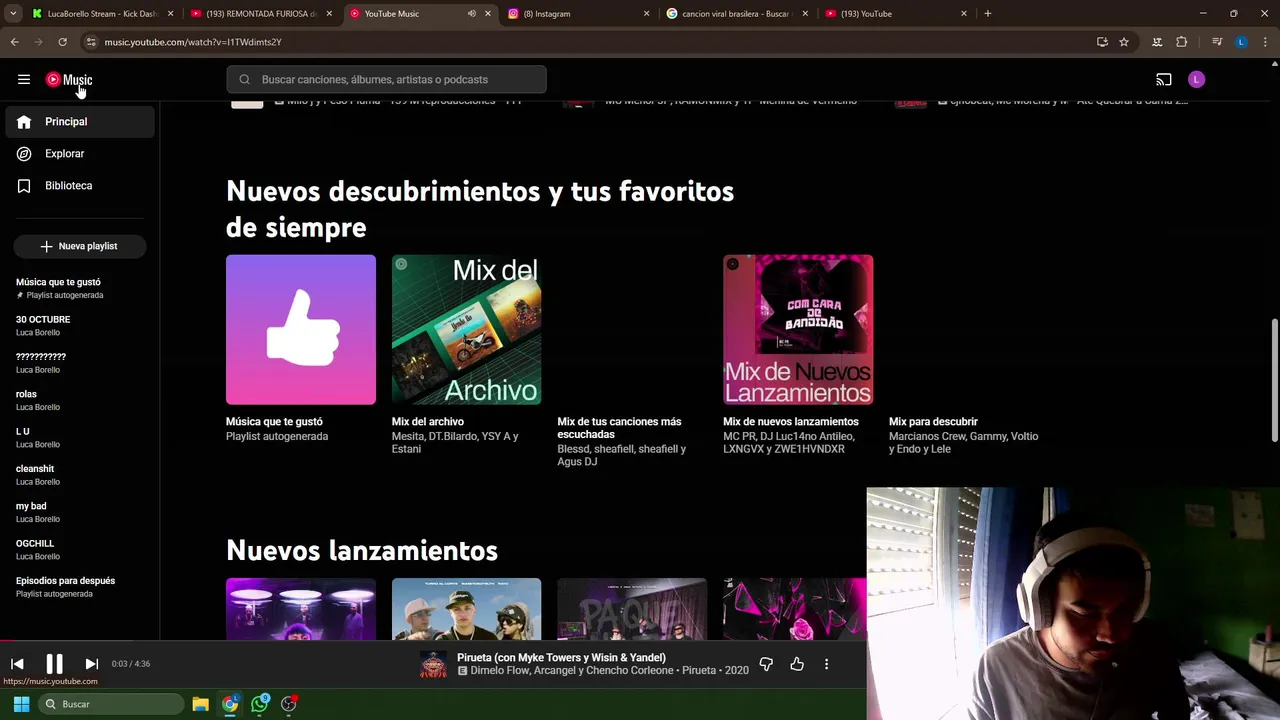Viewport: 1280px width, 720px height.
Task: Switch to Instagram browser tab
Action: (578, 14)
